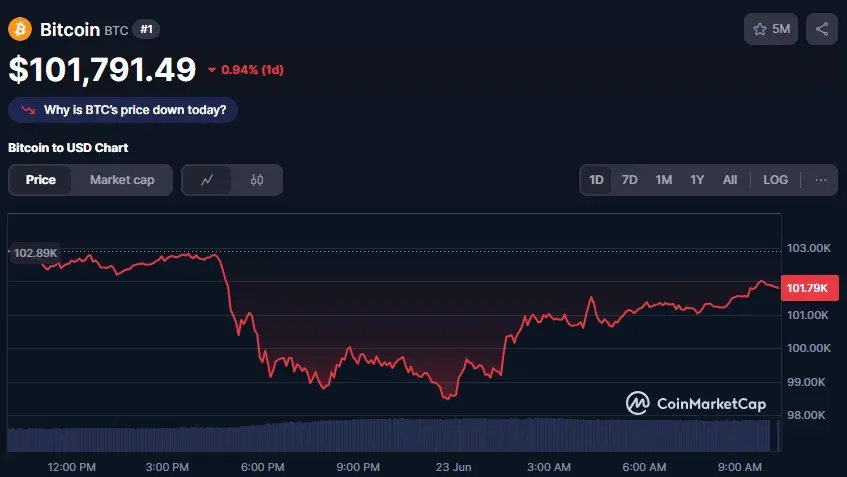Image resolution: width=847 pixels, height=477 pixels.
Task: Click the orange Bitcoin logo icon
Action: tap(20, 29)
